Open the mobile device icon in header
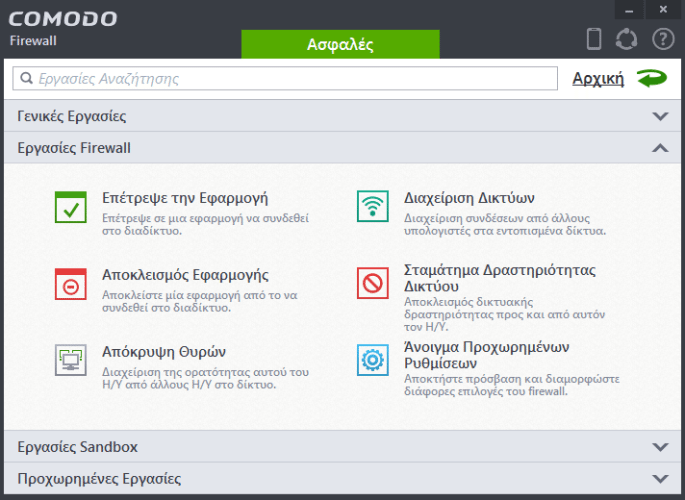Viewport: 685px width, 500px height. [x=594, y=39]
